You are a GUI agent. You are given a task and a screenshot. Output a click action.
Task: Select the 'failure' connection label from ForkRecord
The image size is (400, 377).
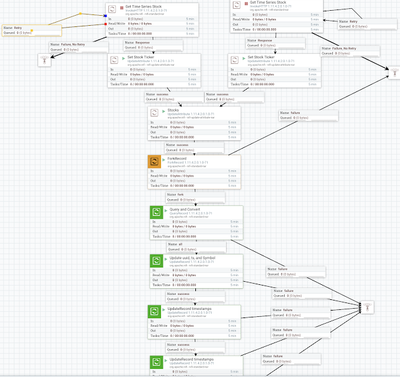coord(309,115)
